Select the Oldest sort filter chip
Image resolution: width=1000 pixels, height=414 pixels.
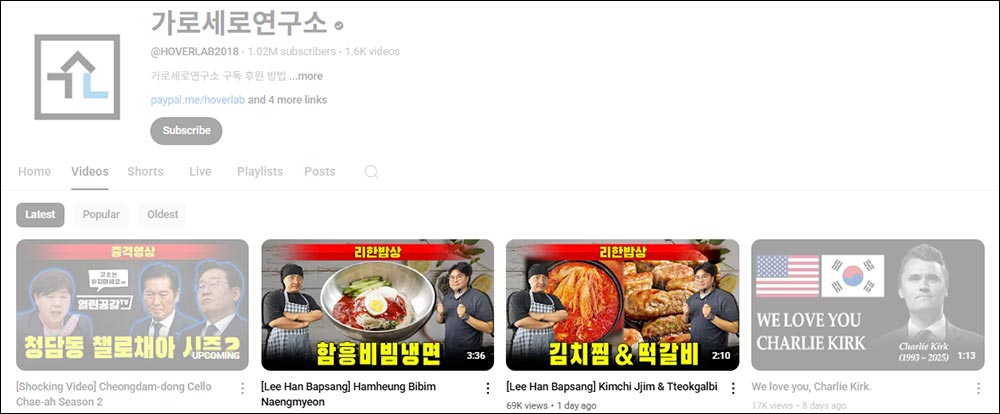[163, 215]
